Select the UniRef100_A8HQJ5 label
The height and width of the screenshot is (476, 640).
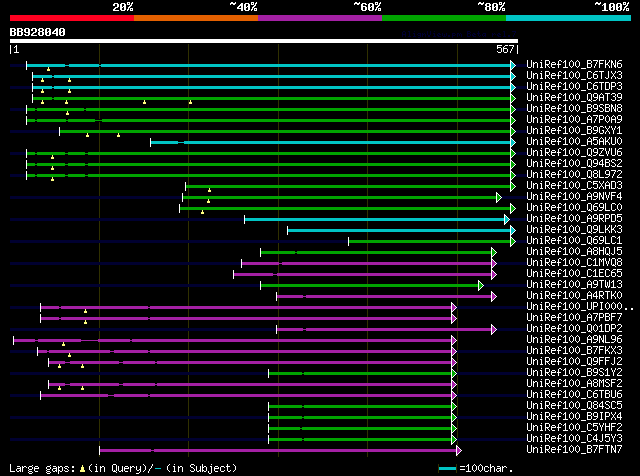click(x=574, y=252)
